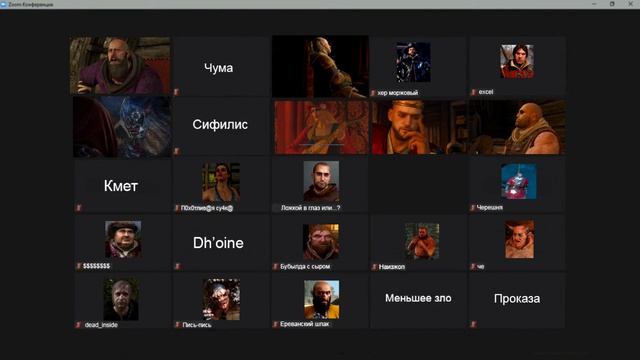The image size is (640, 360).
Task: Click the Черешня participant avatar
Action: pos(518,182)
